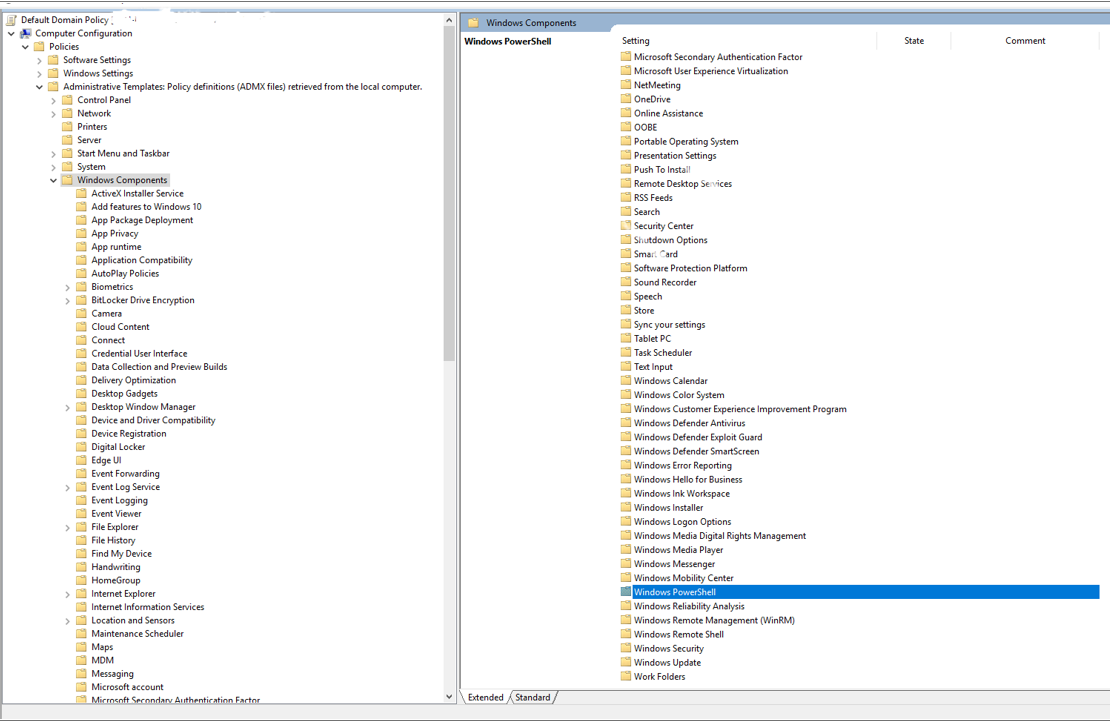Click the MDM folder icon in the tree

click(x=81, y=660)
